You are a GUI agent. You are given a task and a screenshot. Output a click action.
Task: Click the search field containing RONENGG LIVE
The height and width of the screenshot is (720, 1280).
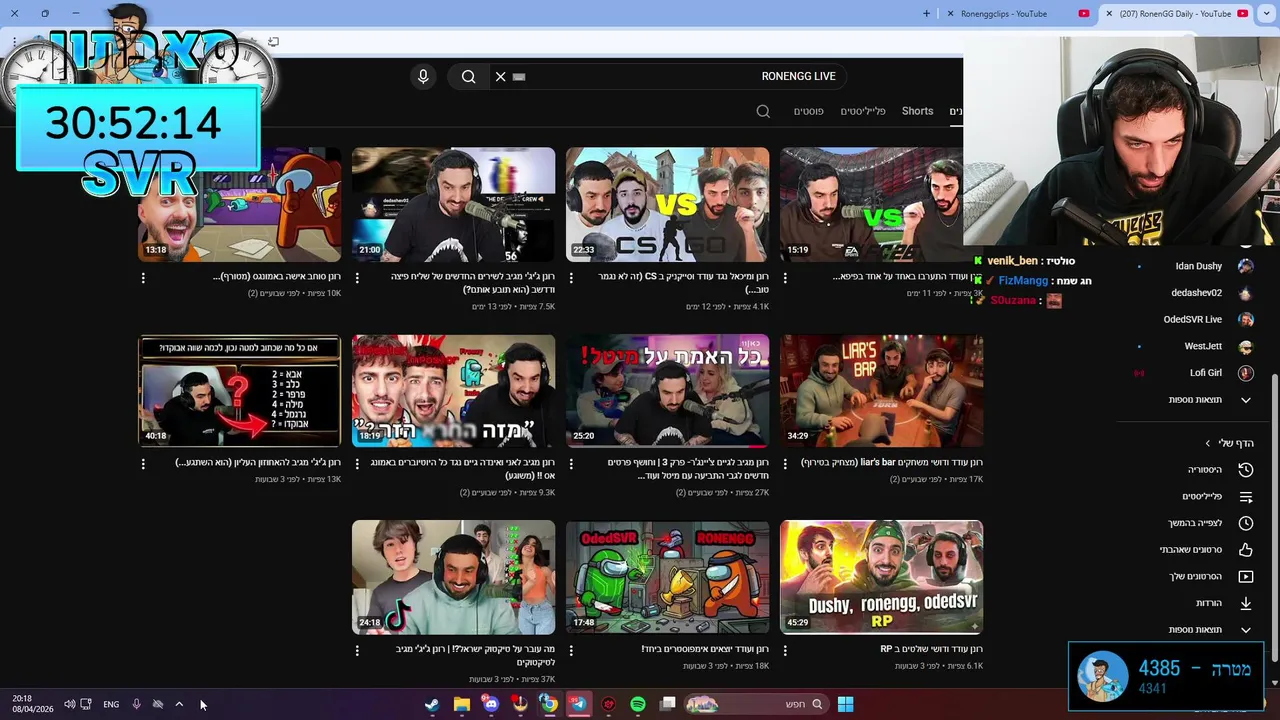(670, 76)
